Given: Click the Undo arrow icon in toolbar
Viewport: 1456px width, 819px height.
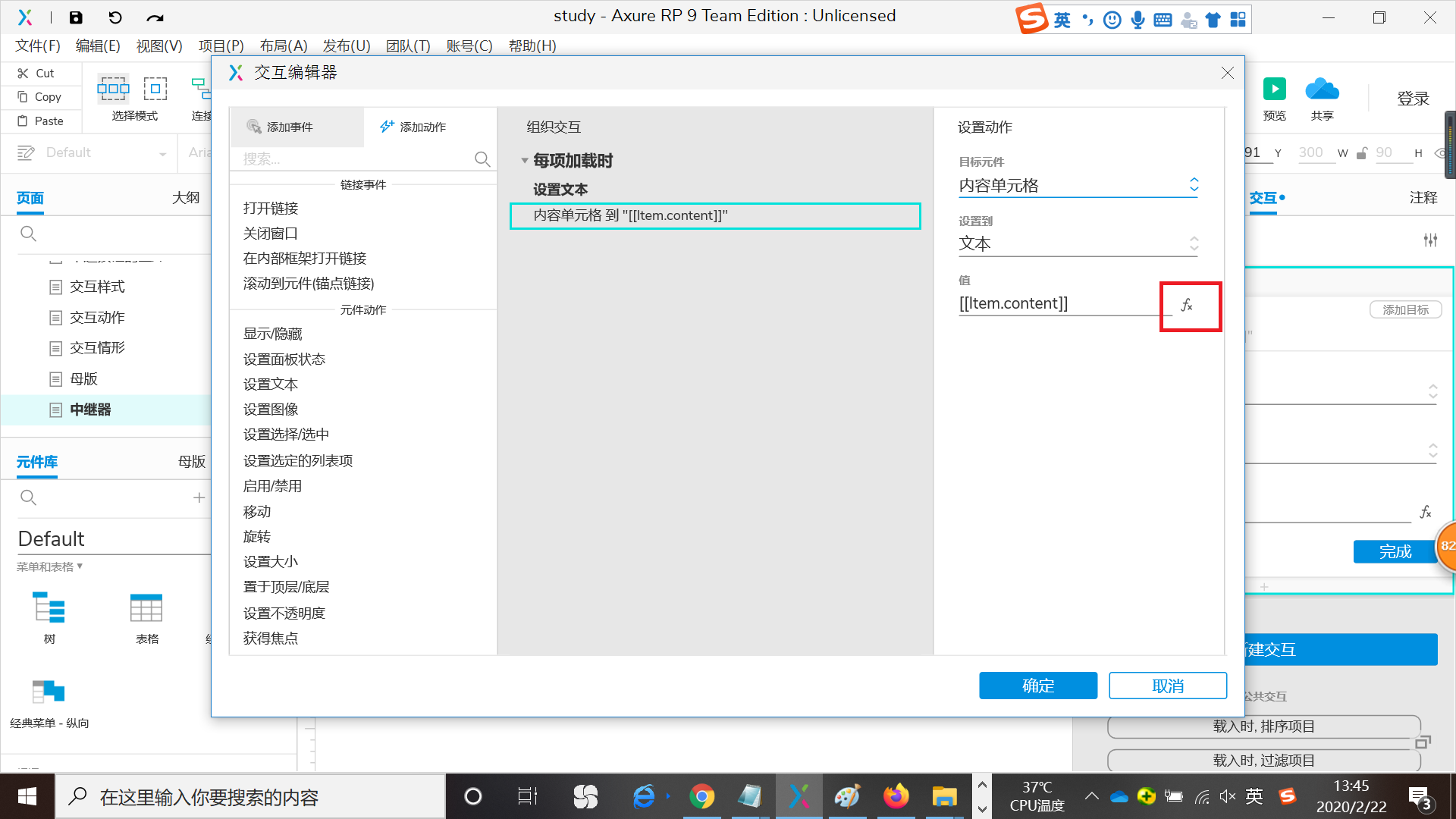Looking at the screenshot, I should click(115, 18).
